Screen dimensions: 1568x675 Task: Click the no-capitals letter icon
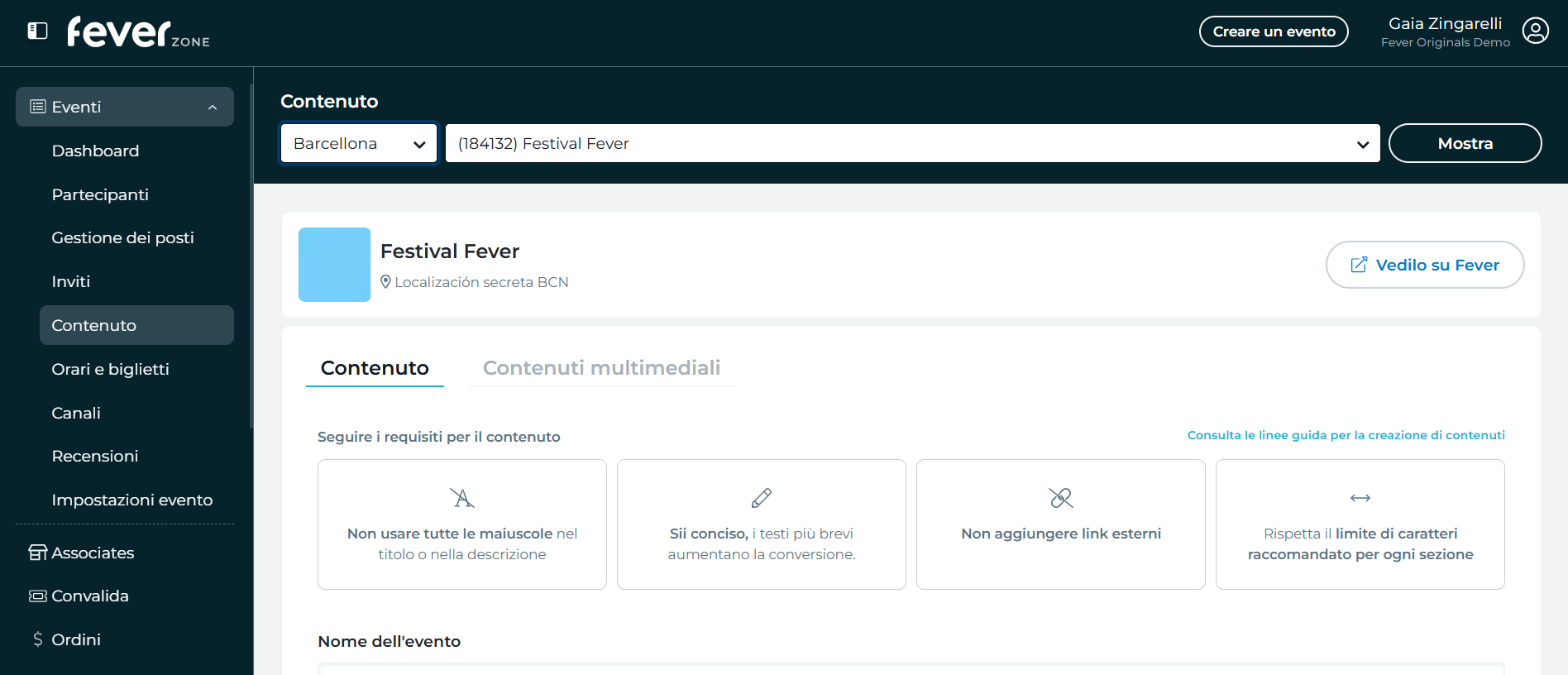tap(462, 498)
